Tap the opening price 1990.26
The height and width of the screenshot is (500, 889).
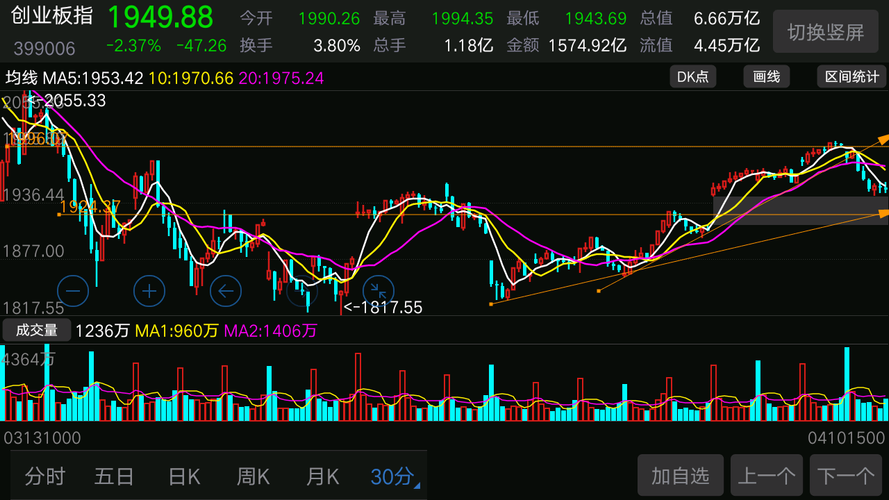pos(329,19)
